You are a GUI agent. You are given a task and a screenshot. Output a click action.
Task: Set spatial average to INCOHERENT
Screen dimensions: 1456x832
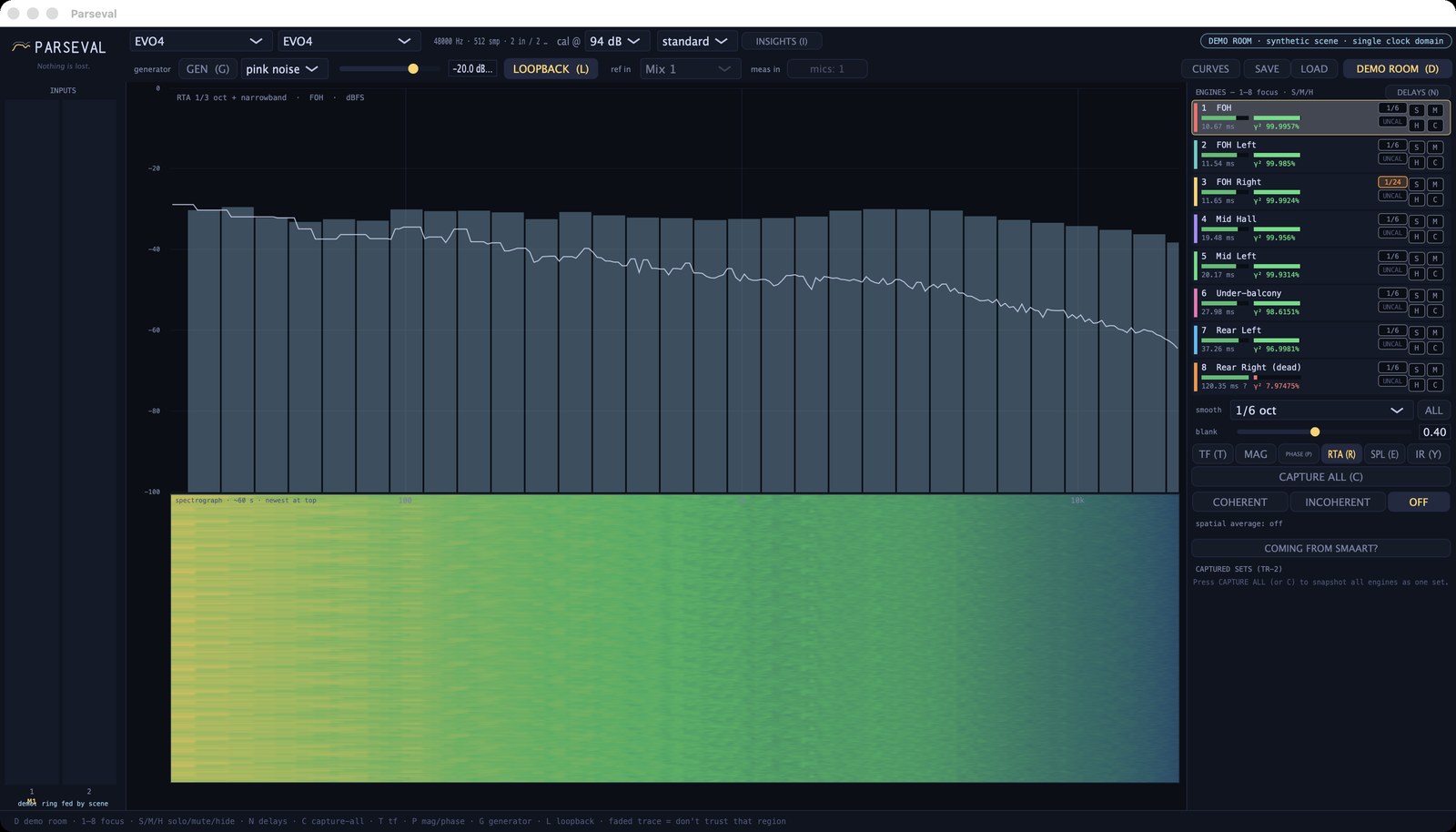[x=1337, y=502]
